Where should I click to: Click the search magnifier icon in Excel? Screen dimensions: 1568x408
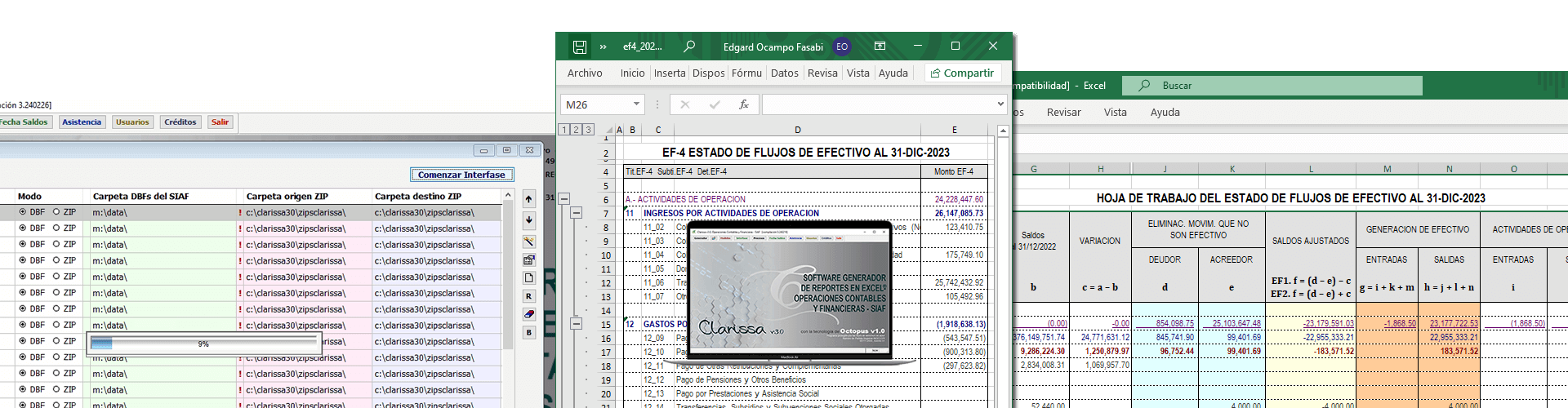pos(689,47)
